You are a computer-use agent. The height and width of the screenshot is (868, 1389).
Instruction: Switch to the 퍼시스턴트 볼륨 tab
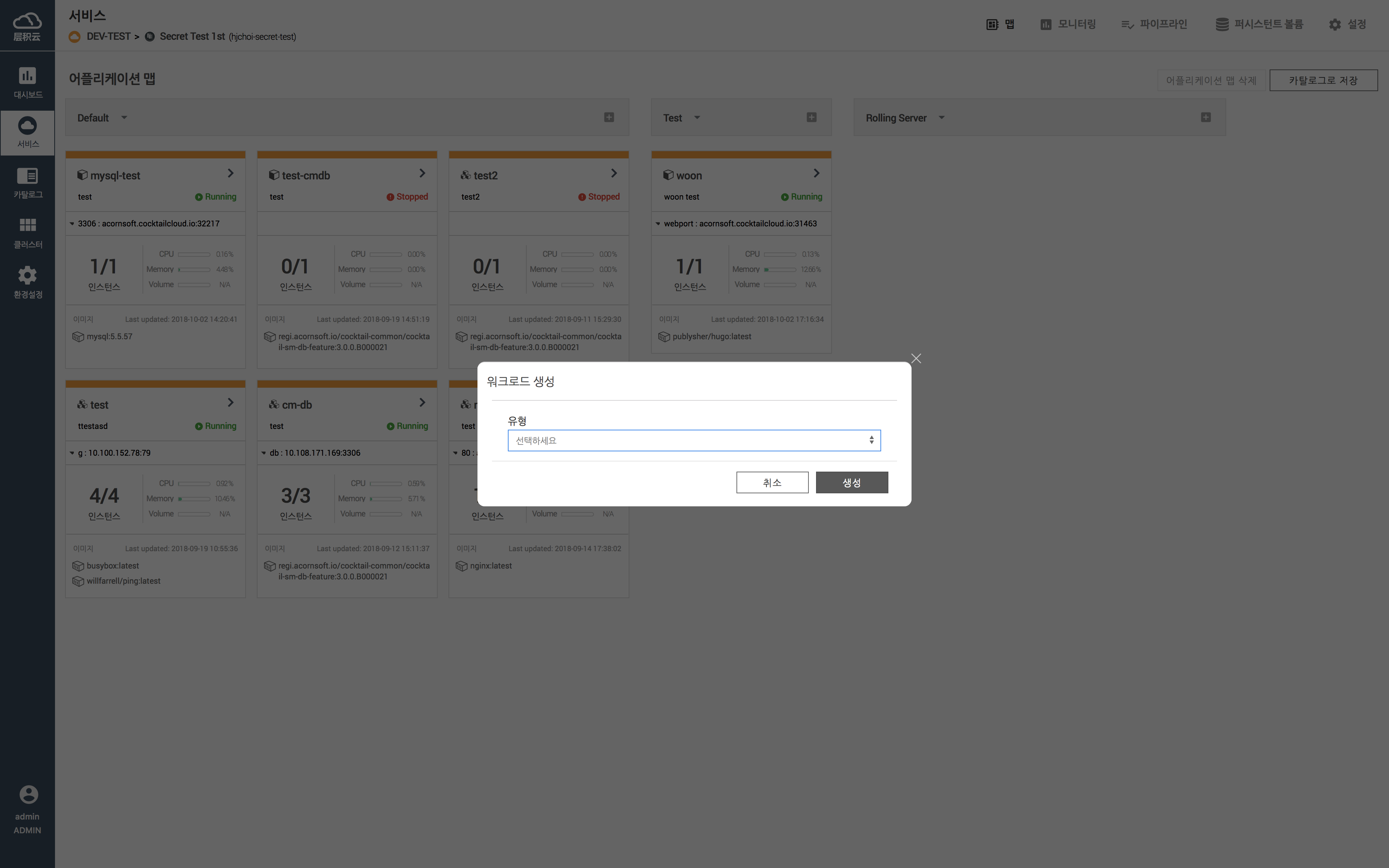coord(1259,24)
